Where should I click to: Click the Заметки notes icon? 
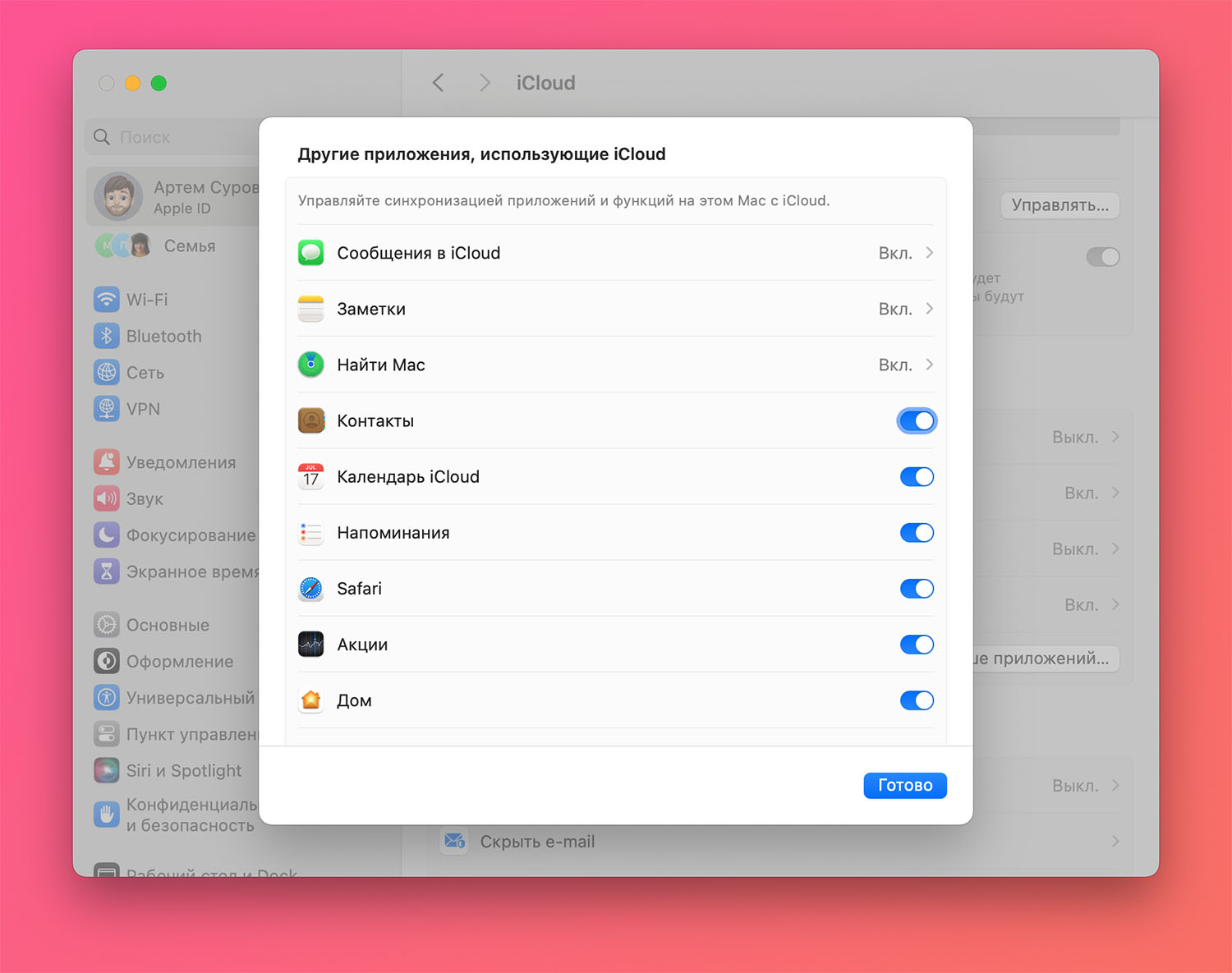click(310, 309)
